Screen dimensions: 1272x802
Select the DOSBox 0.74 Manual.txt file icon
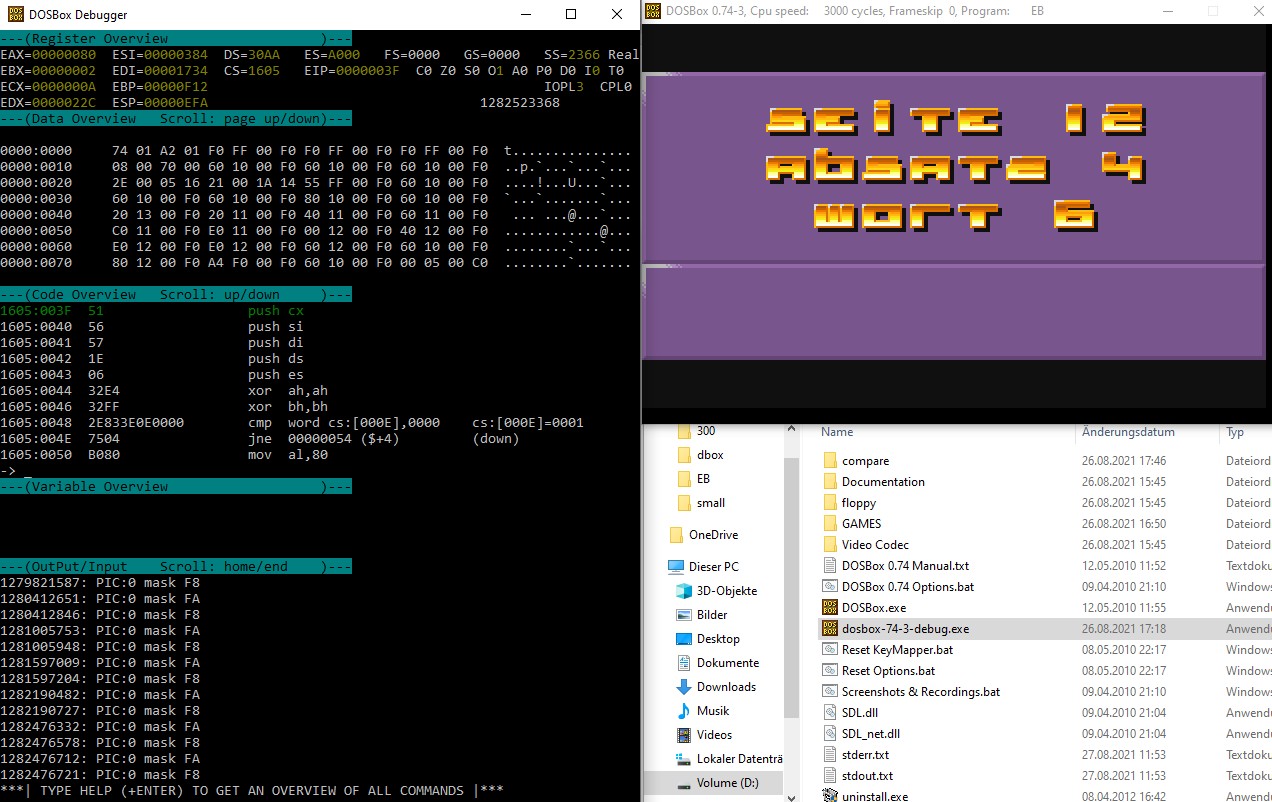pyautogui.click(x=829, y=566)
